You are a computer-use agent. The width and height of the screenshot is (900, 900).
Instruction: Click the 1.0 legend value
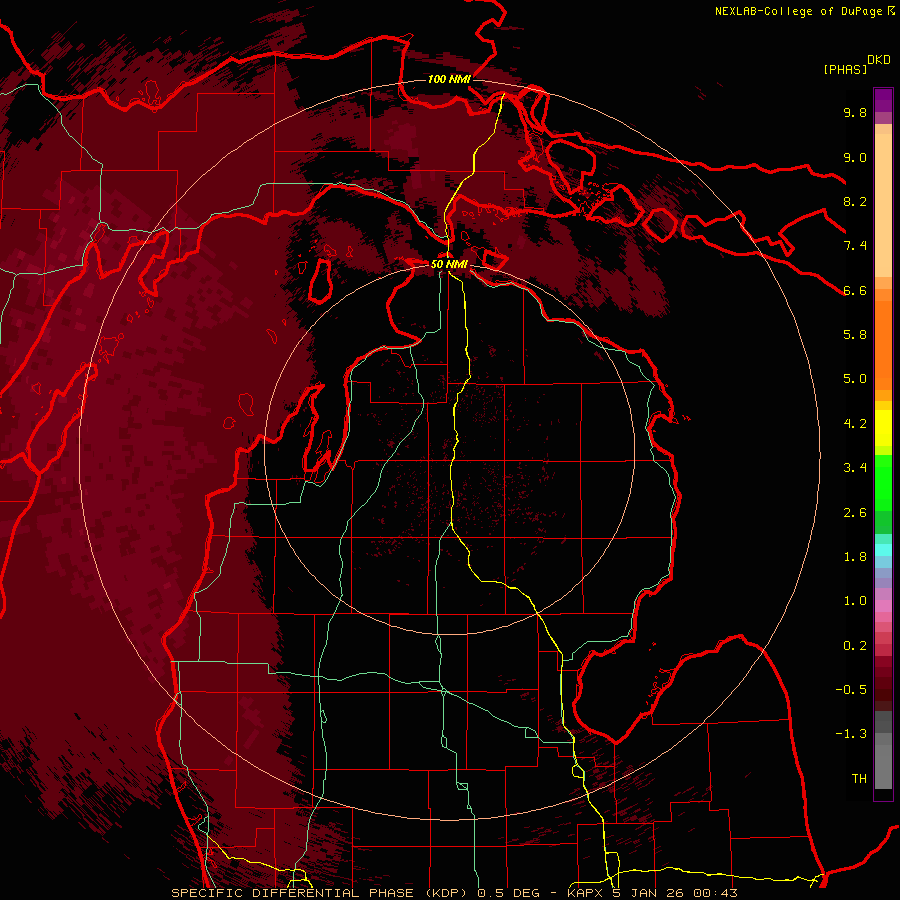click(855, 601)
